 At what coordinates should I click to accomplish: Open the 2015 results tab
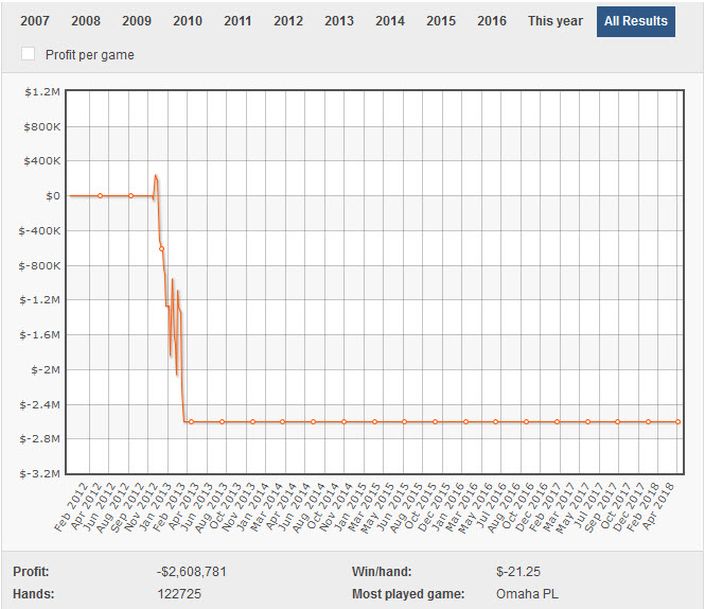point(441,21)
